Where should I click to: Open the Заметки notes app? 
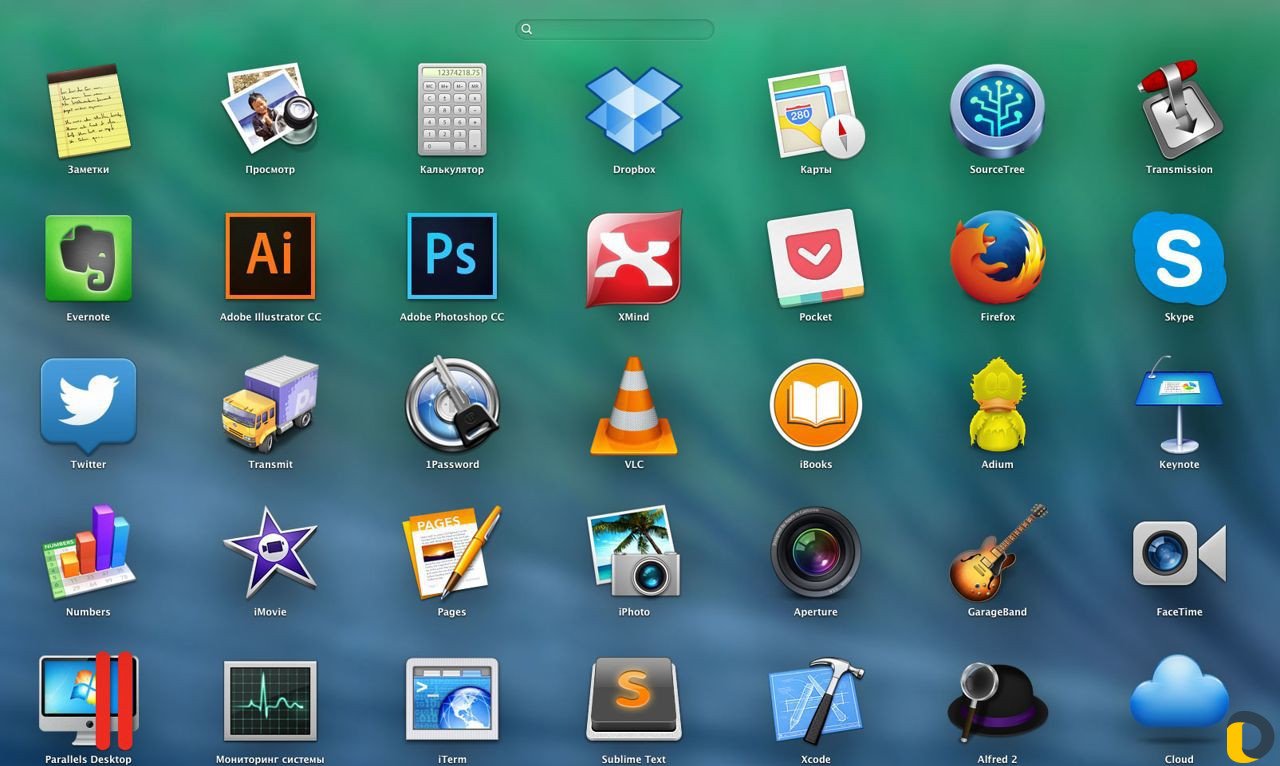pyautogui.click(x=88, y=111)
